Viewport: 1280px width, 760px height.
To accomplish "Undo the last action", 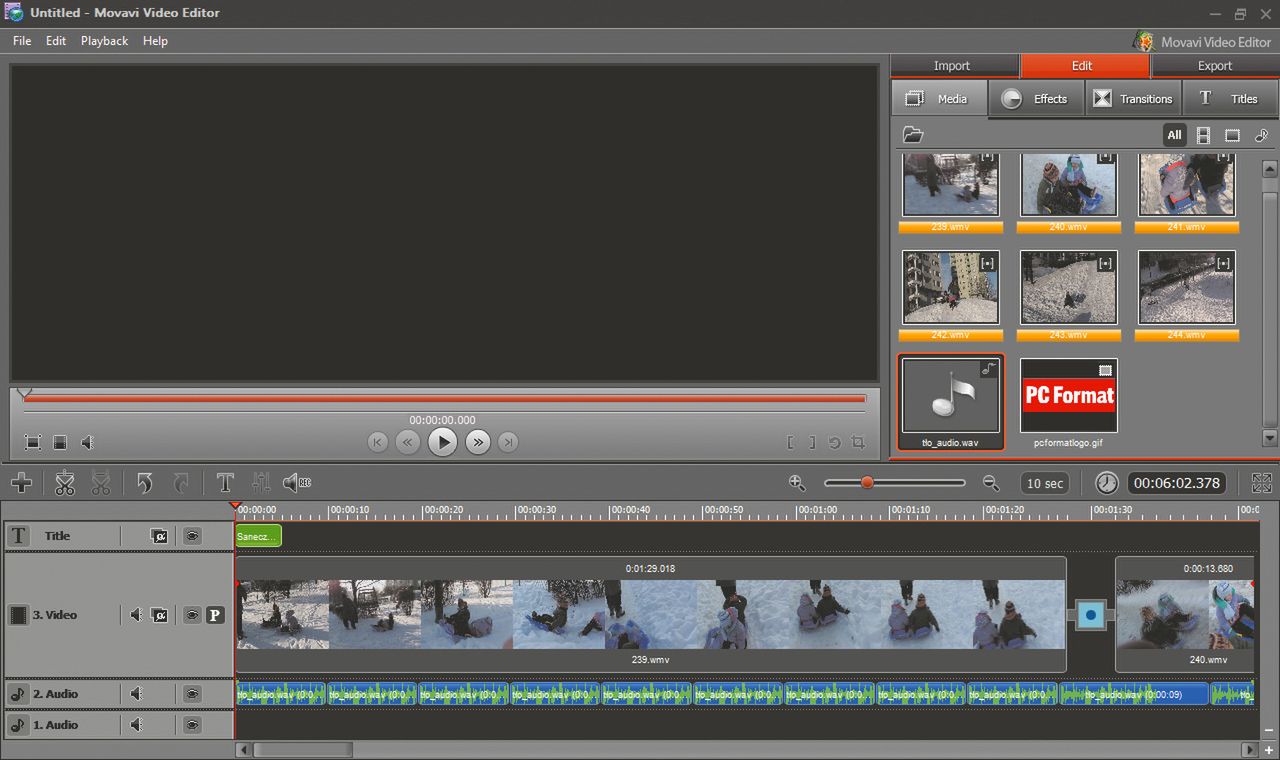I will 145,483.
